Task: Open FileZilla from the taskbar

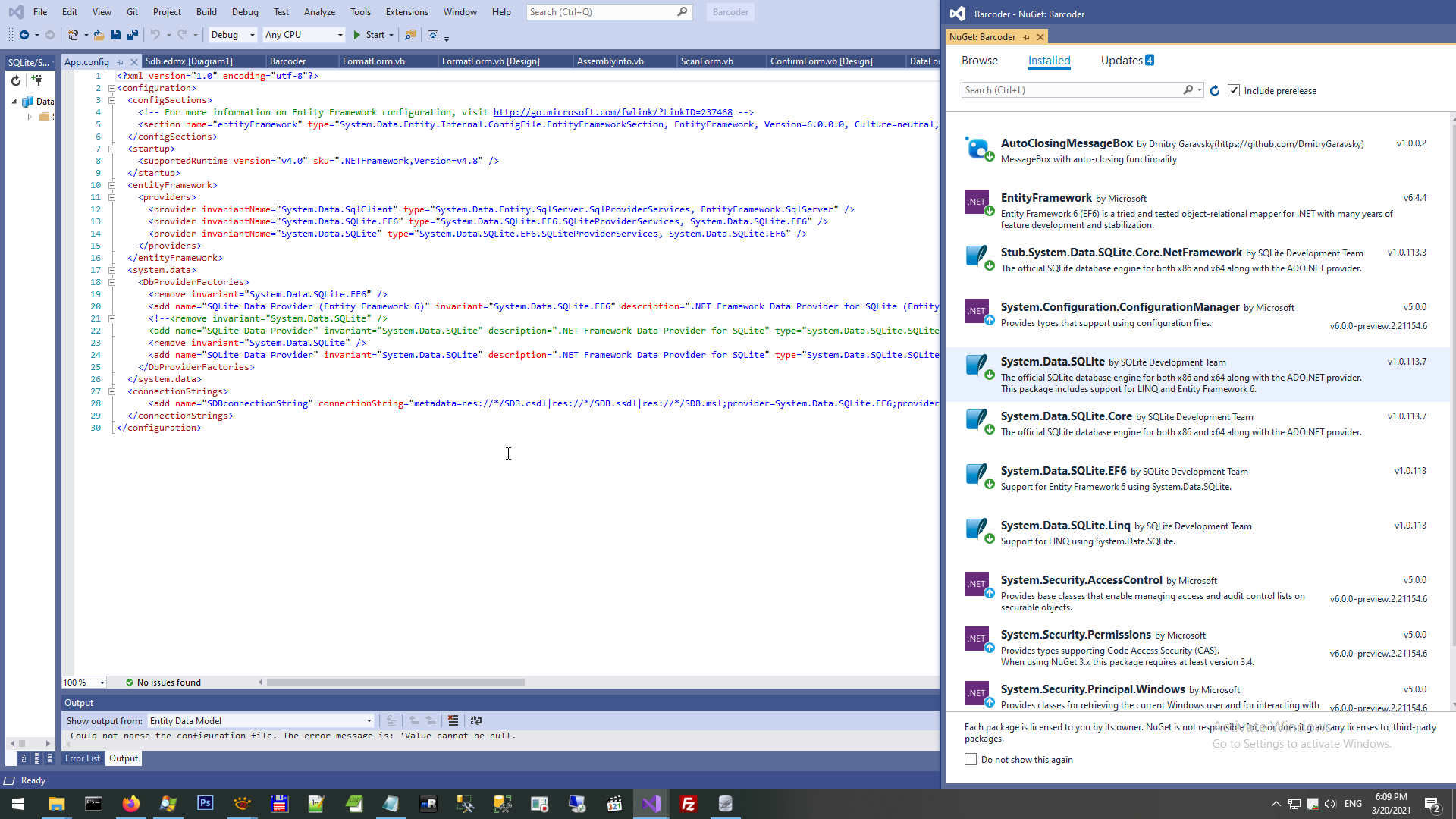Action: (x=688, y=804)
